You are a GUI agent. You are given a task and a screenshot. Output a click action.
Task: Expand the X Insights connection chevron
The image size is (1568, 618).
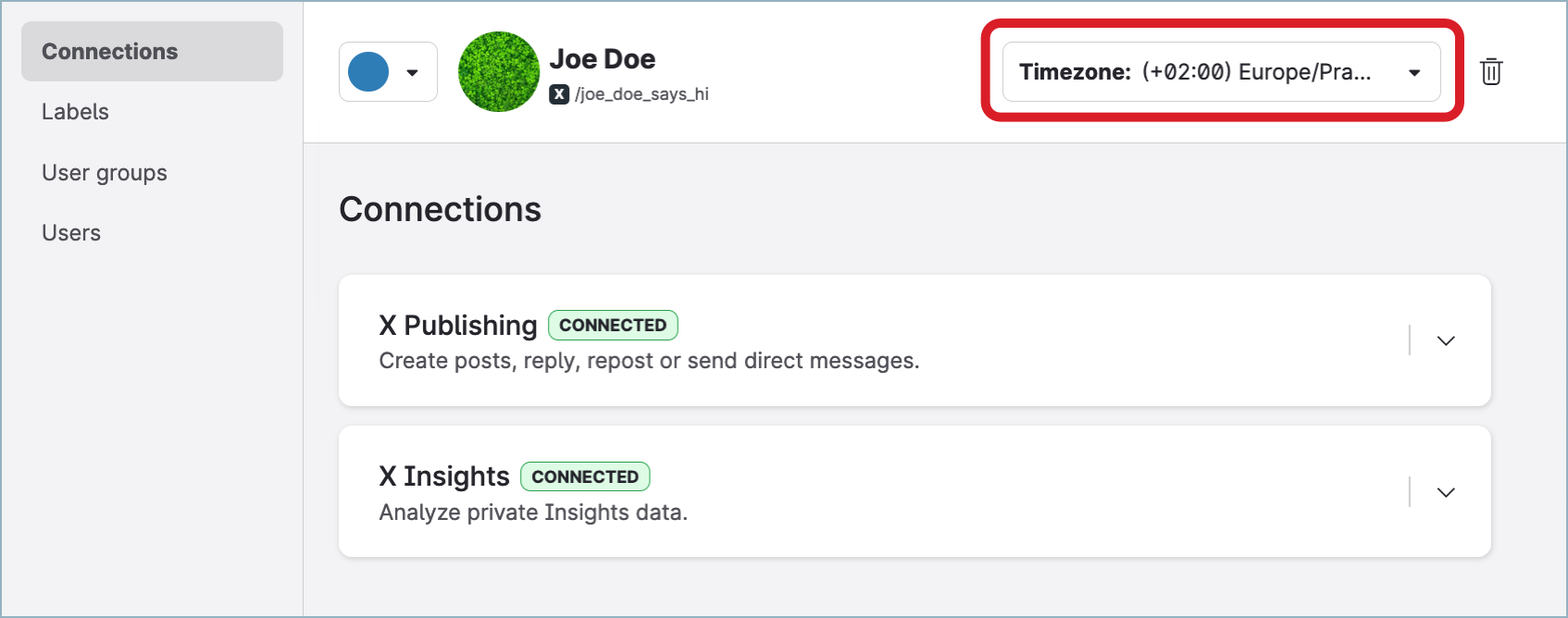coord(1446,492)
